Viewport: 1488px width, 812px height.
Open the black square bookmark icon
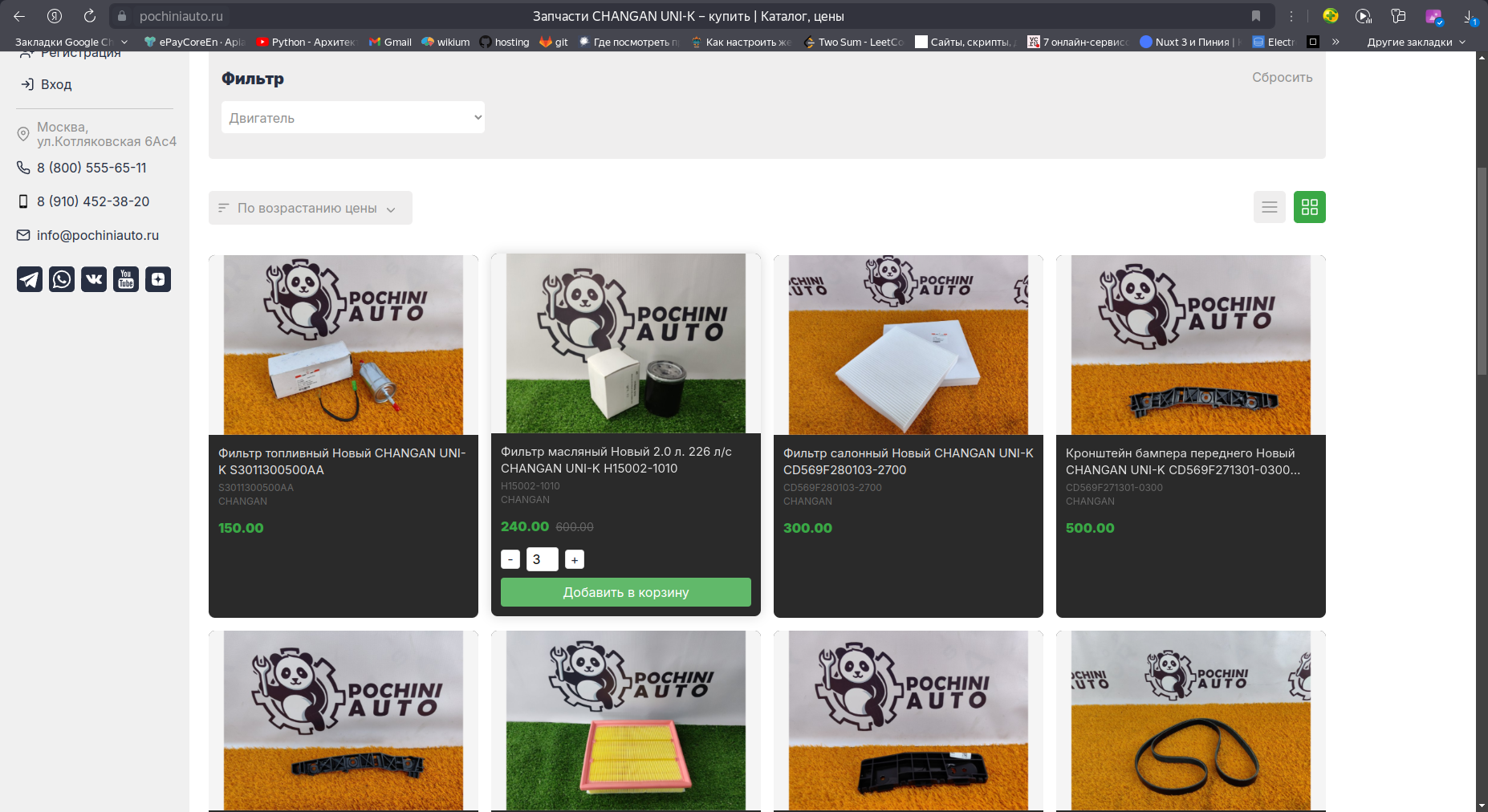click(x=1313, y=42)
